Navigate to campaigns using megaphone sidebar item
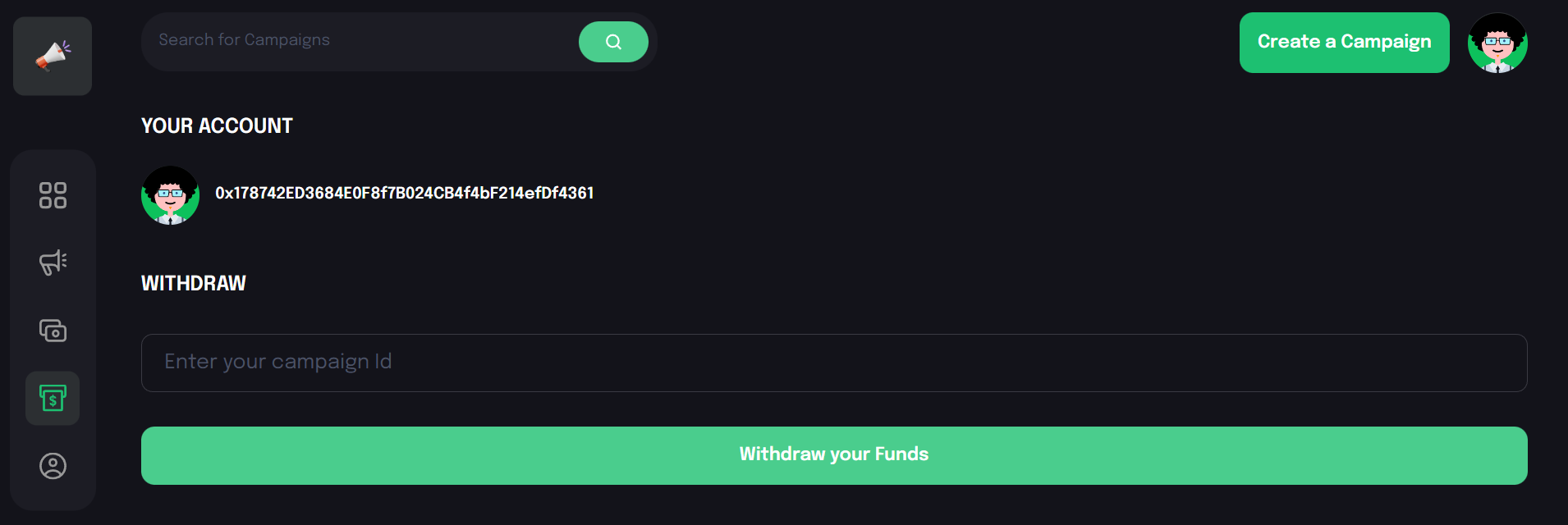Viewport: 1568px width, 525px height. (53, 262)
